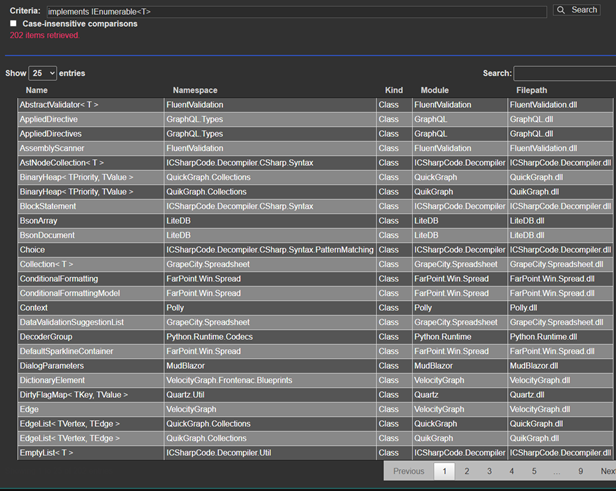The image size is (616, 491).
Task: Go to results page 2
Action: [x=467, y=471]
